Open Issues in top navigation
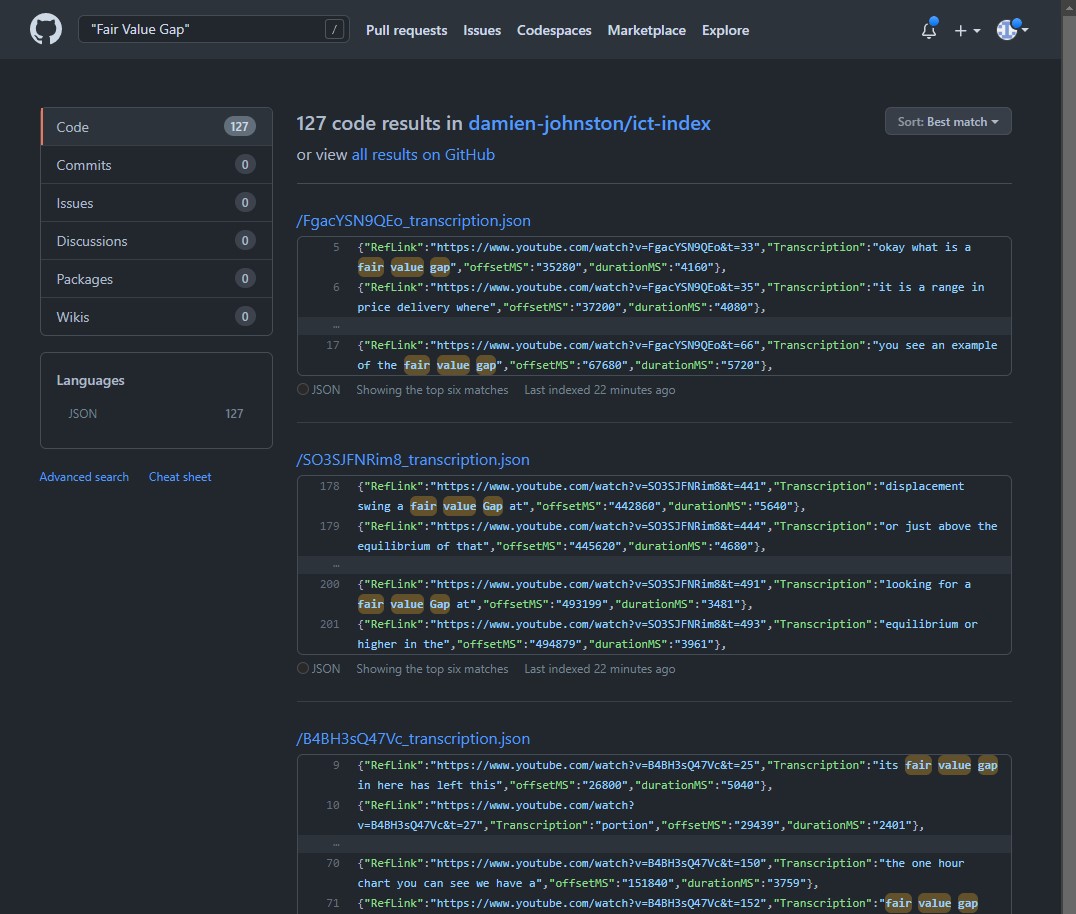 point(482,30)
